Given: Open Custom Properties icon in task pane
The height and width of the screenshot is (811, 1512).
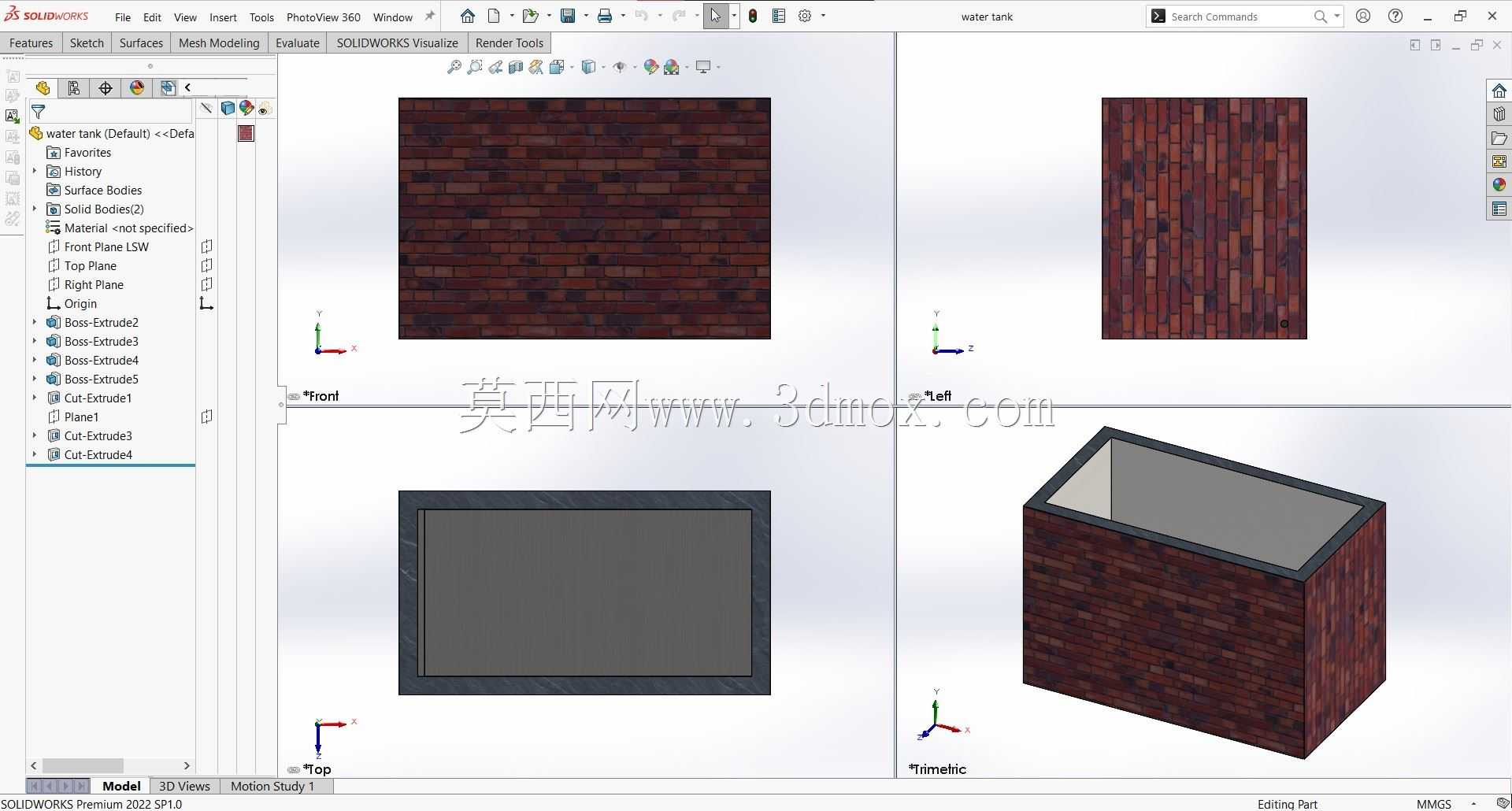Looking at the screenshot, I should click(1499, 209).
